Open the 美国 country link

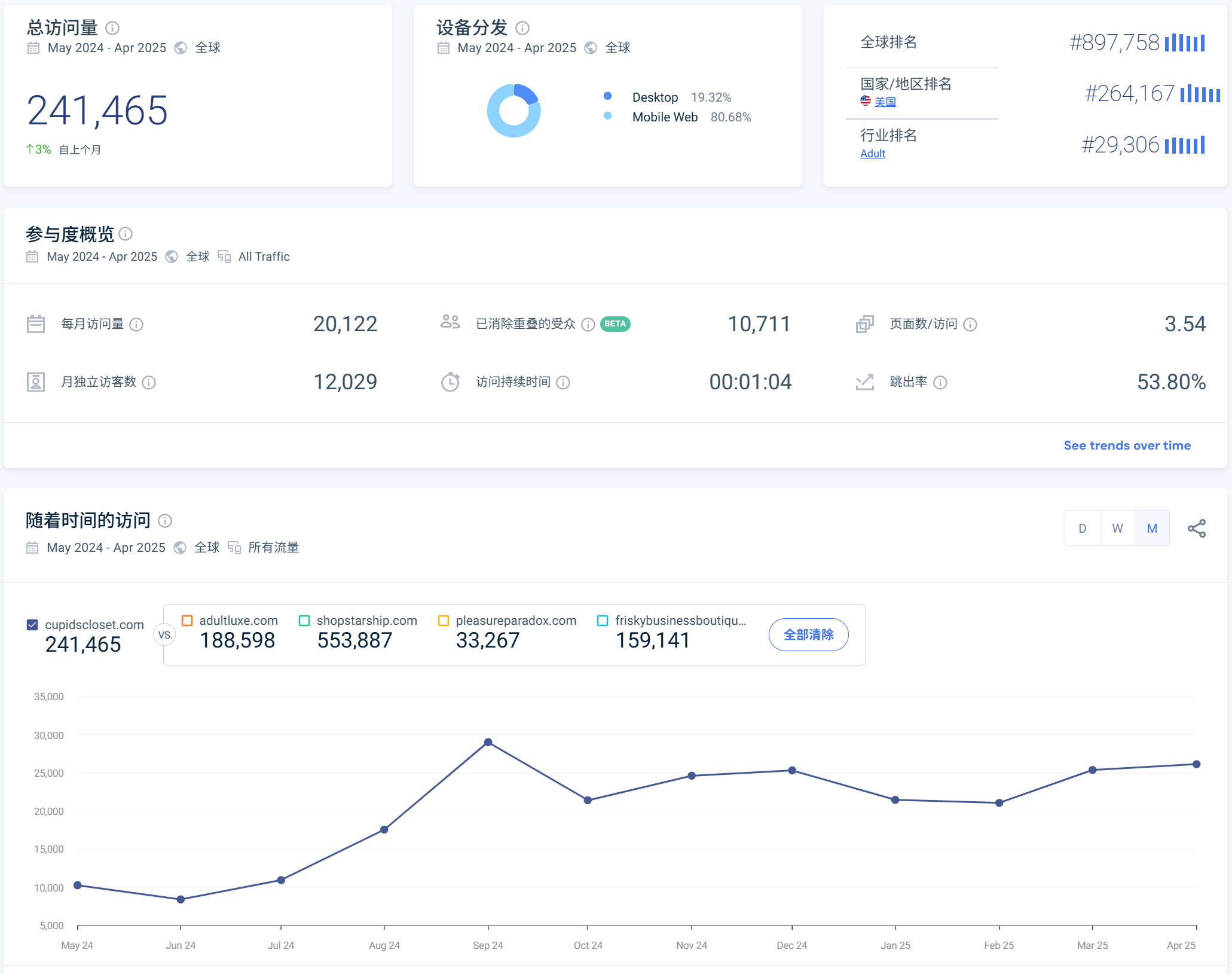(885, 102)
